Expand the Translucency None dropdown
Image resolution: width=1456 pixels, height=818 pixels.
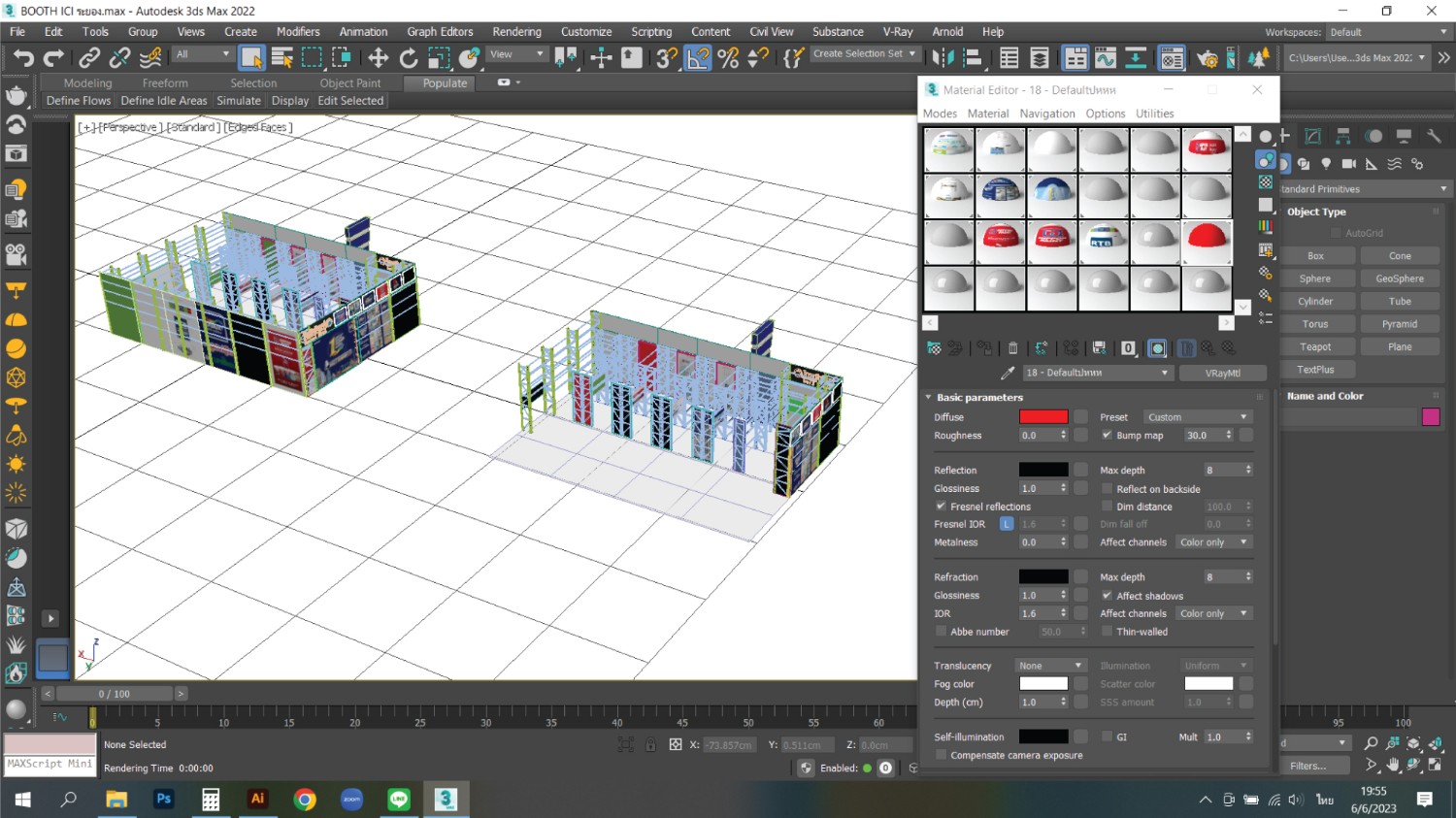[1049, 666]
